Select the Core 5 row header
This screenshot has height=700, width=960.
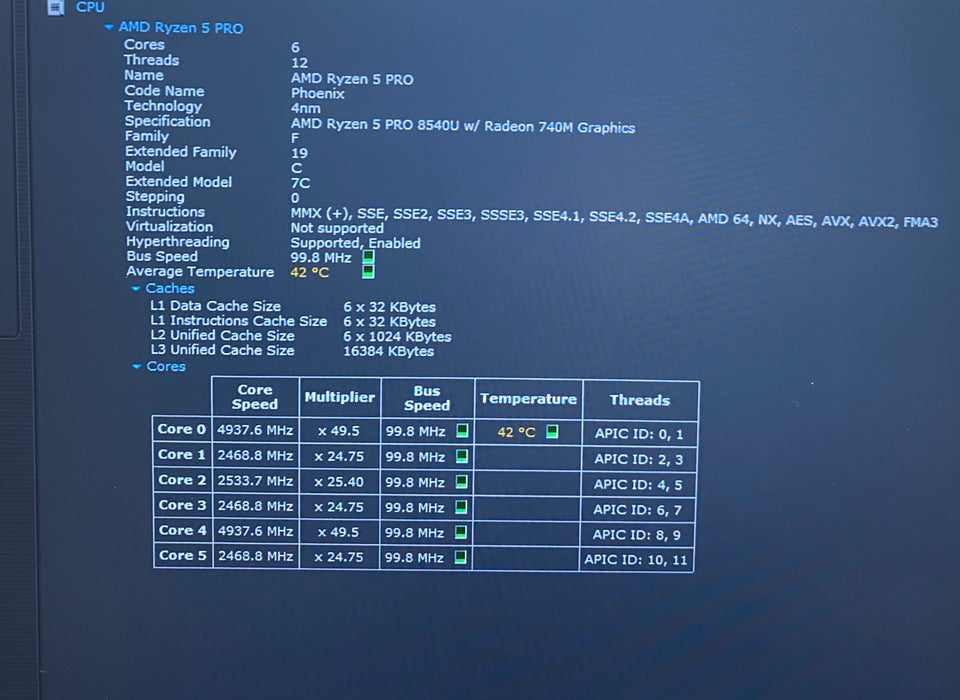[x=183, y=555]
